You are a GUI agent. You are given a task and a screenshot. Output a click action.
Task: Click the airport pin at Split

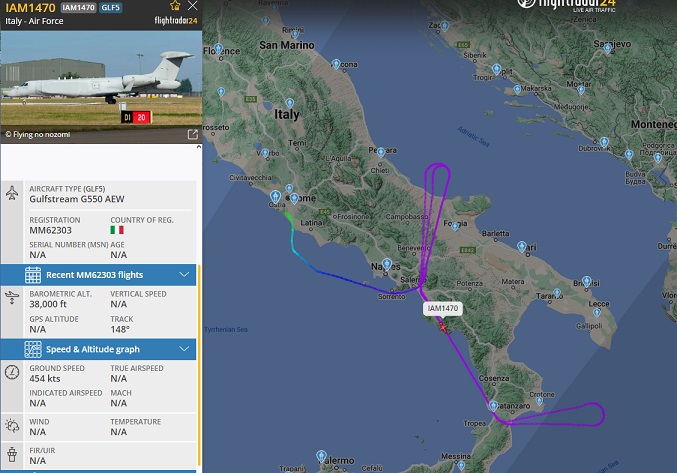coord(497,69)
